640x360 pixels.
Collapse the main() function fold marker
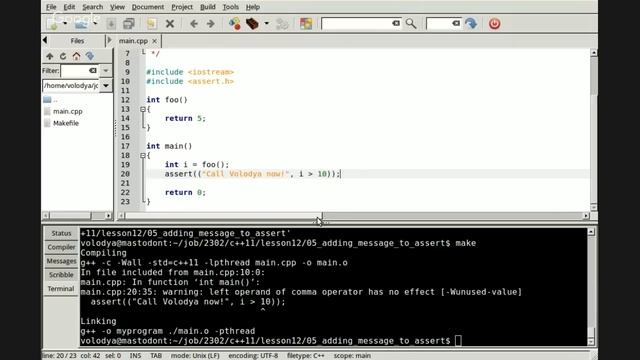point(143,156)
